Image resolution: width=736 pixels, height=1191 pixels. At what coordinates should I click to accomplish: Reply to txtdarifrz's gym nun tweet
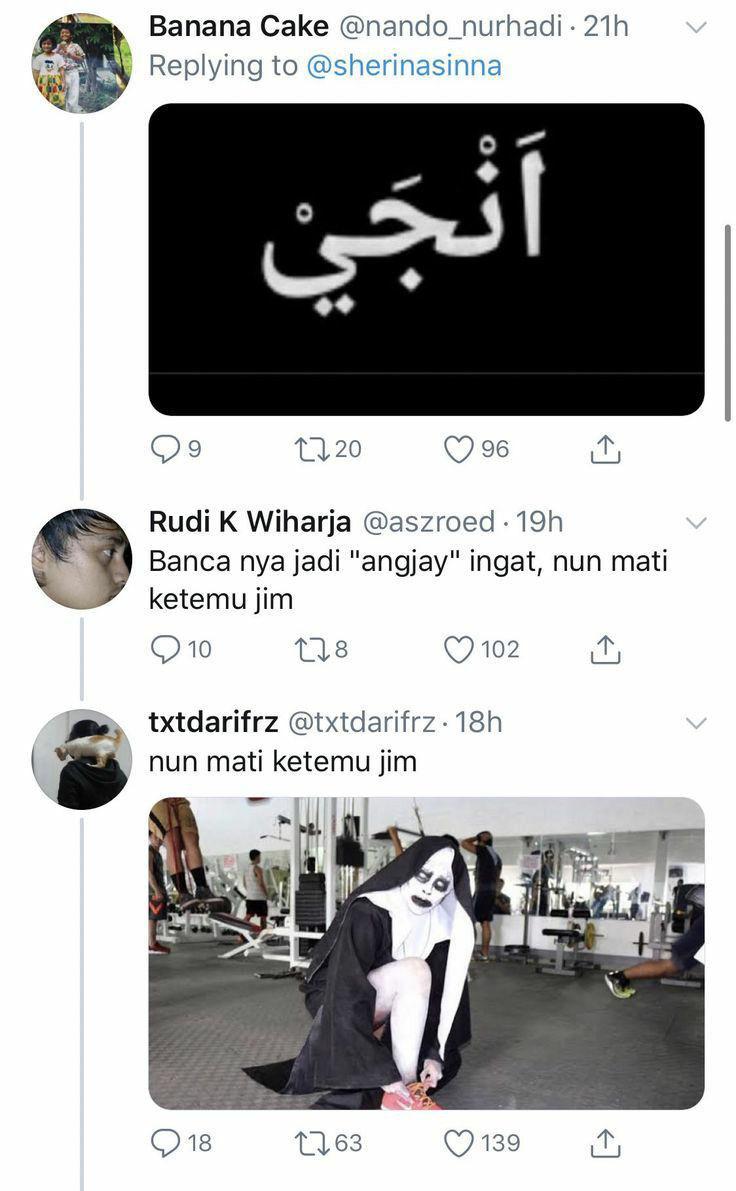pyautogui.click(x=165, y=1142)
